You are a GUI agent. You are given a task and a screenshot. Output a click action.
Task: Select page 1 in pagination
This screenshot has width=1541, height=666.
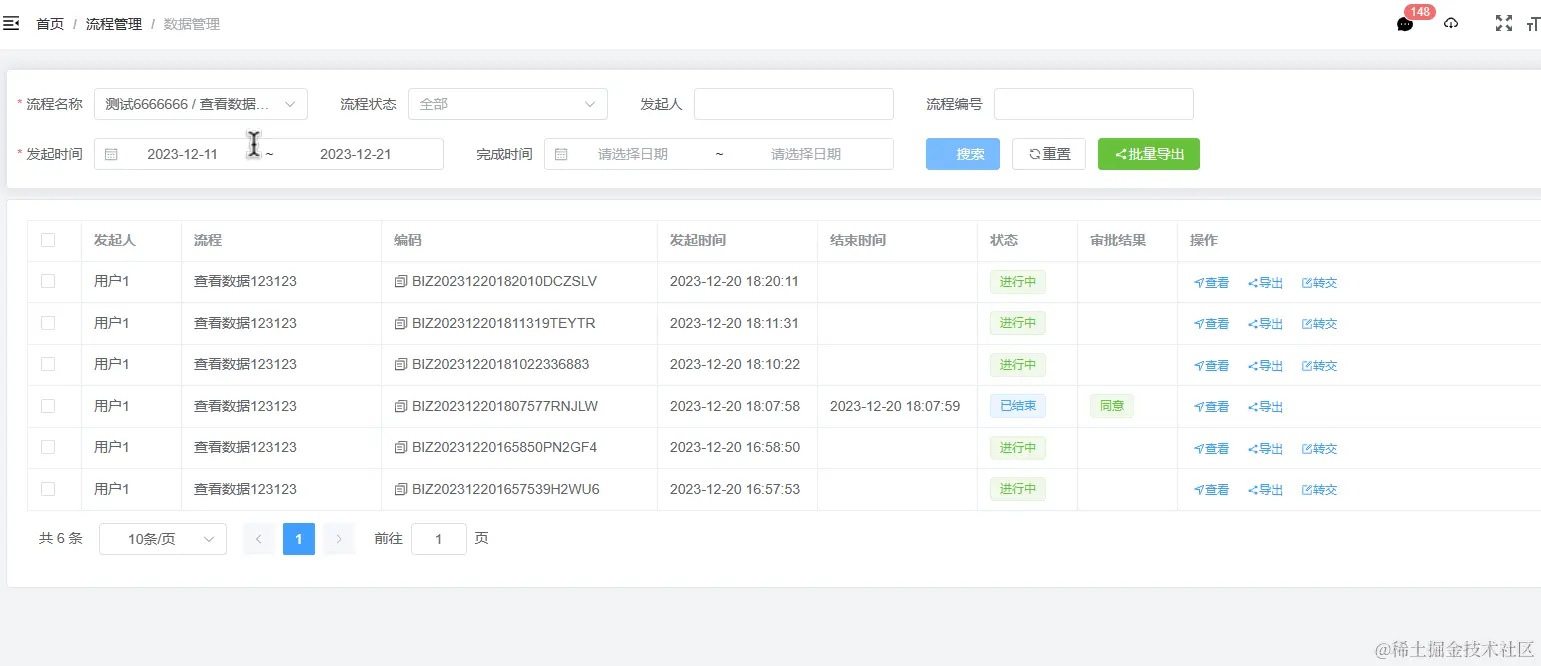(x=299, y=539)
